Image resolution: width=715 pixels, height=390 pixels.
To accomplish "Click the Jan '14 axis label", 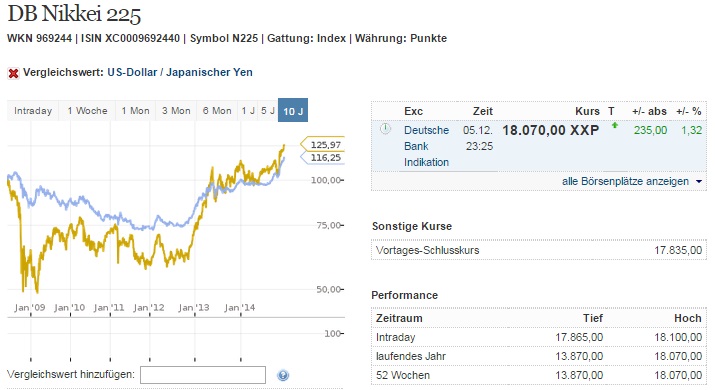I will coord(239,307).
